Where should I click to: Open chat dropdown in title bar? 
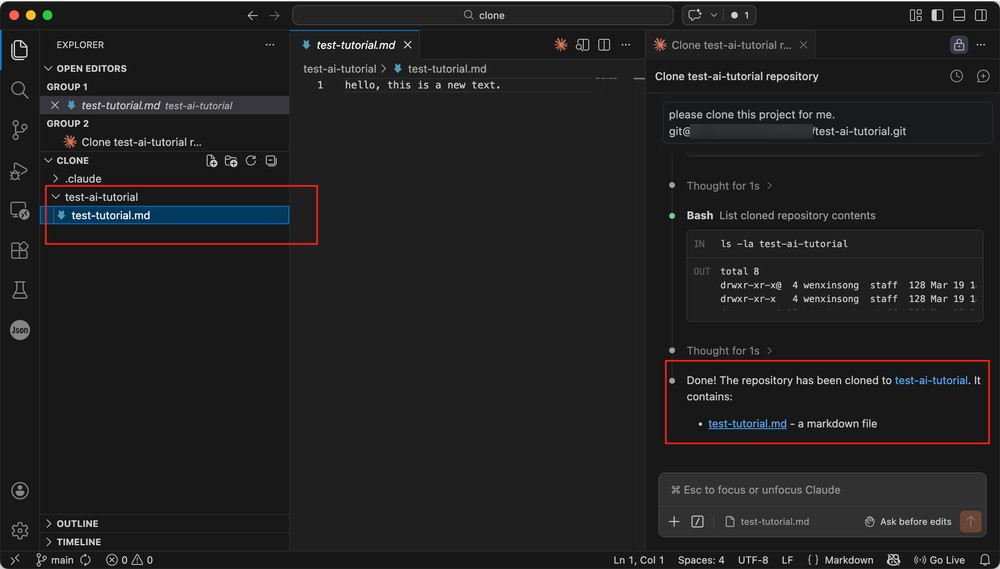click(714, 15)
